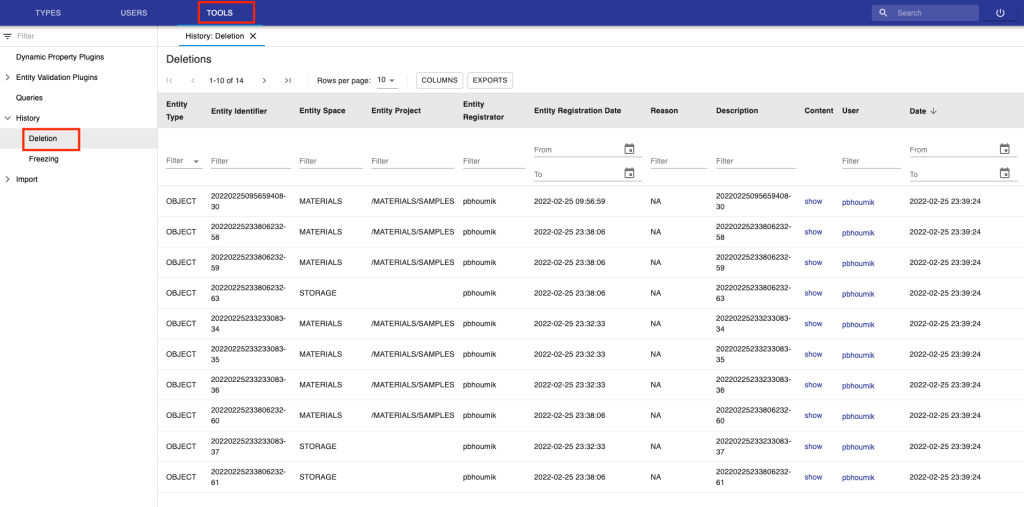Image resolution: width=1024 pixels, height=507 pixels.
Task: Open Queries in sidebar
Action: coord(29,97)
